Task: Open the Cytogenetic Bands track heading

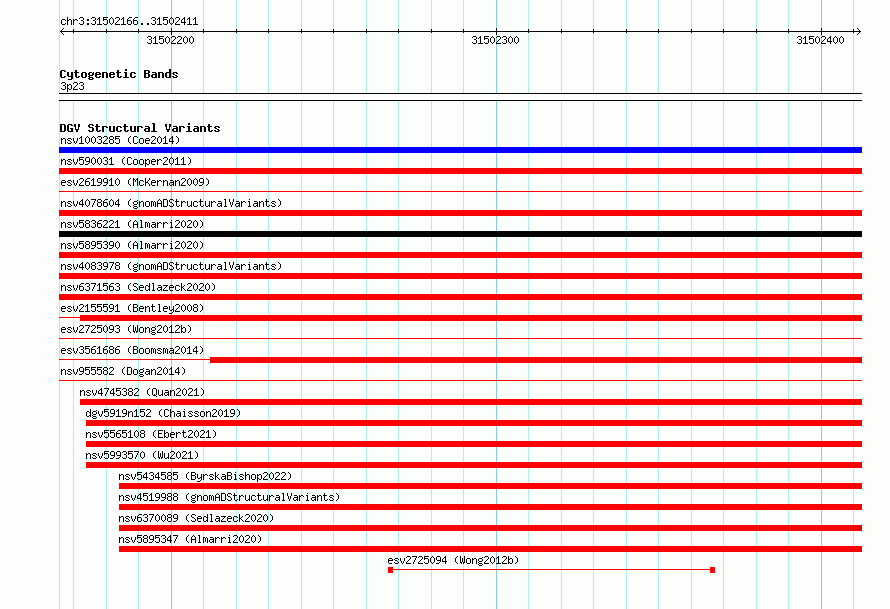Action: 119,74
